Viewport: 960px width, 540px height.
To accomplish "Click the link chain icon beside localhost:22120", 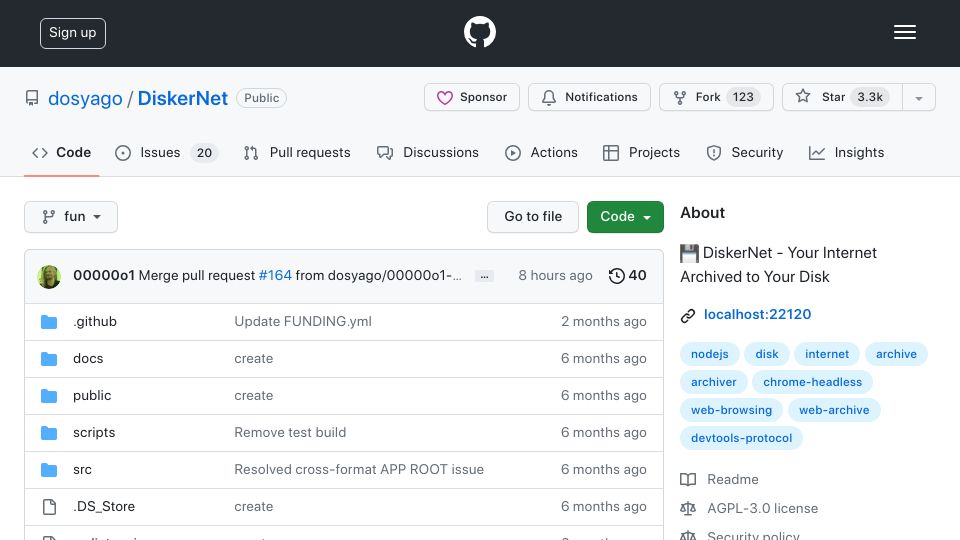I will click(688, 315).
